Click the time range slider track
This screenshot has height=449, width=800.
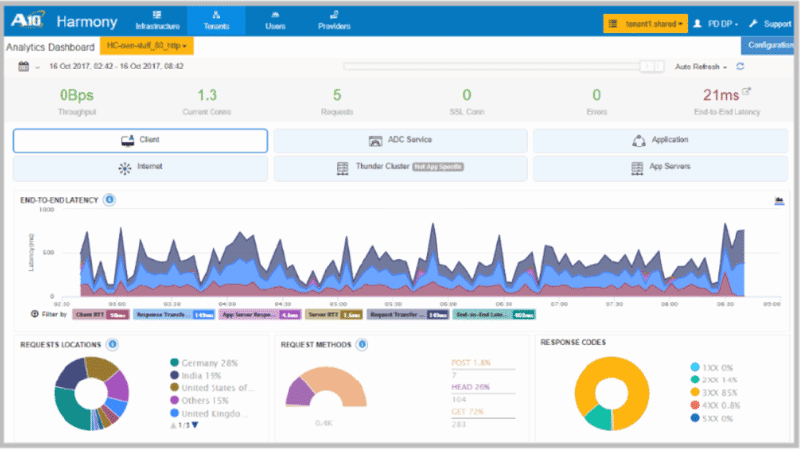(492, 66)
